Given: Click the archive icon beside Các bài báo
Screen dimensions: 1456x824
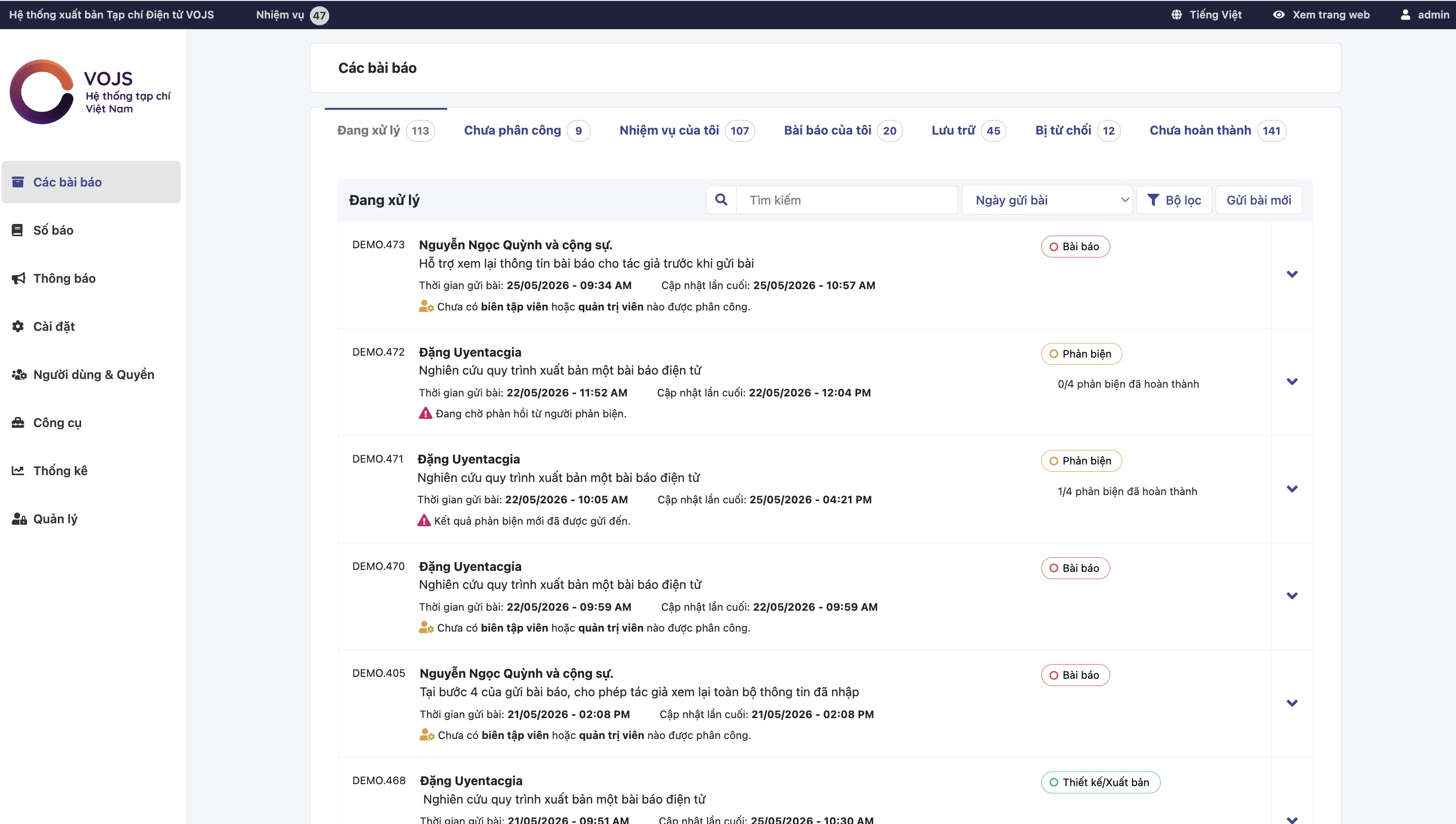Looking at the screenshot, I should 18,182.
